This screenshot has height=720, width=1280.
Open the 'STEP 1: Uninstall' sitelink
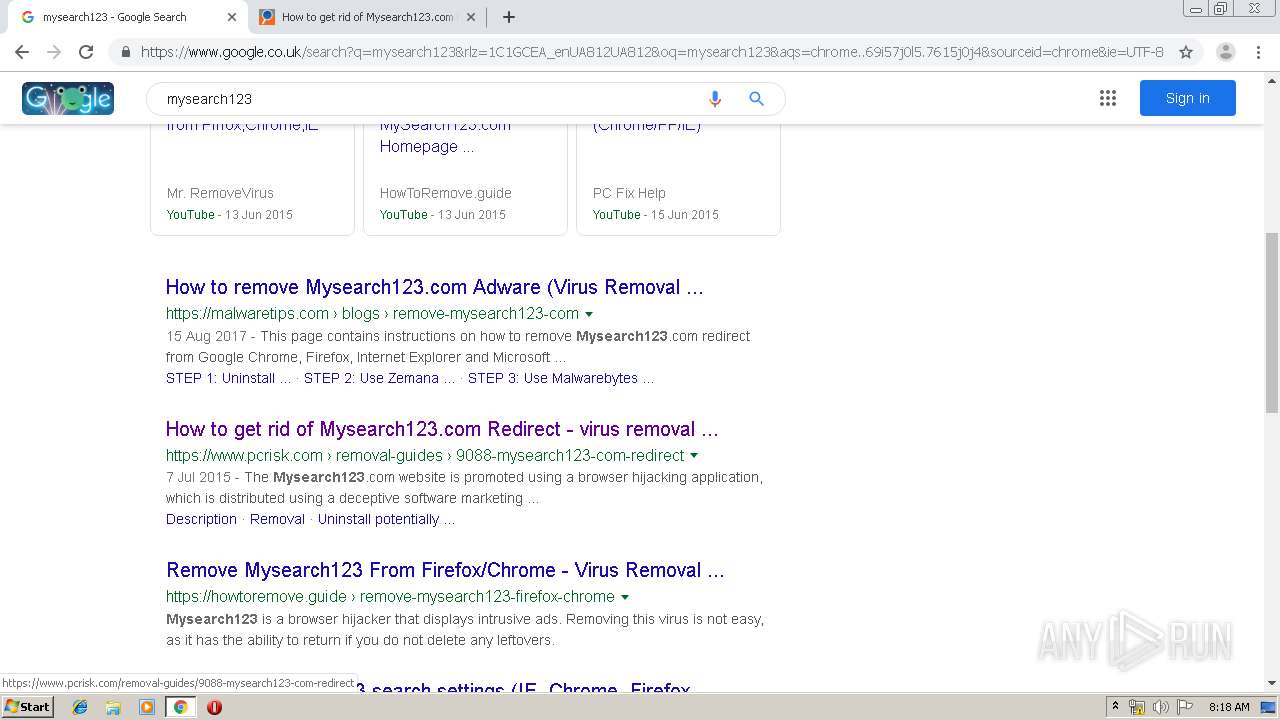pyautogui.click(x=228, y=378)
